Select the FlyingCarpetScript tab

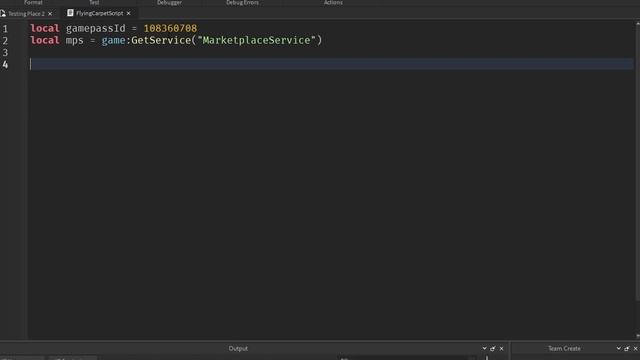pyautogui.click(x=99, y=13)
